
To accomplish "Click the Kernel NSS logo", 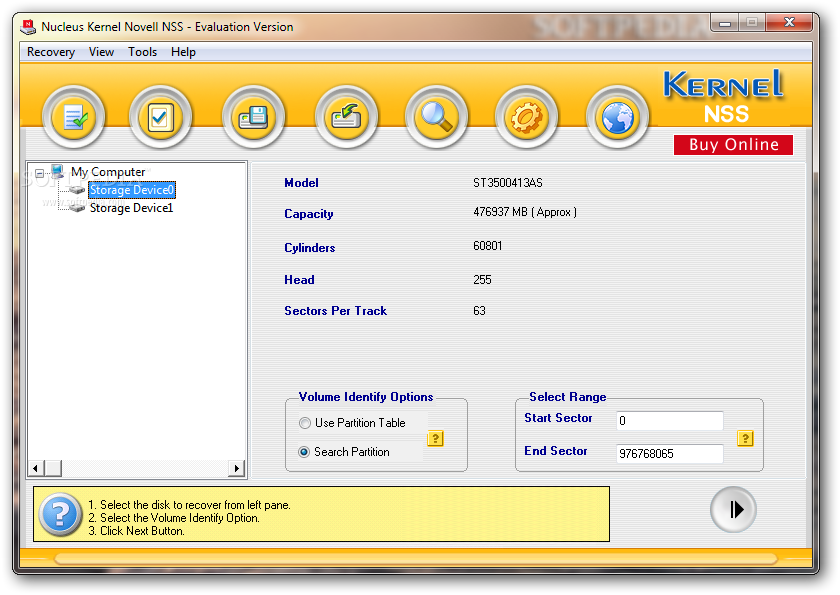I will click(724, 97).
